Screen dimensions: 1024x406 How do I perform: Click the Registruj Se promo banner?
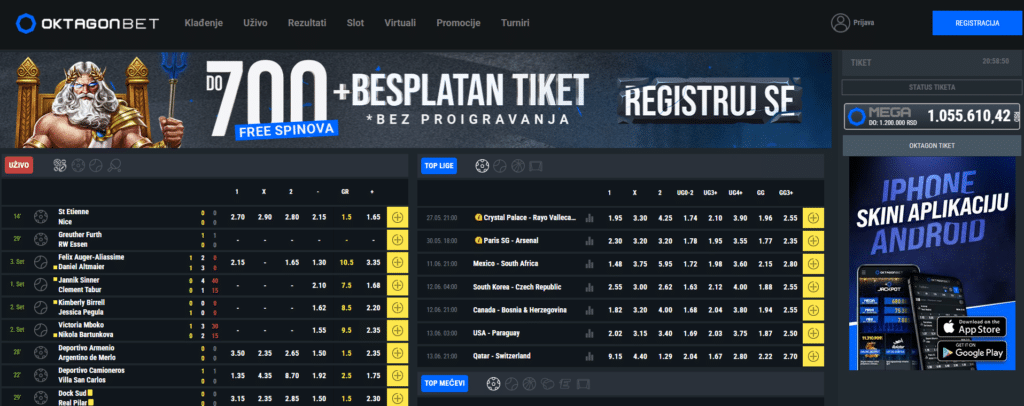coord(709,100)
